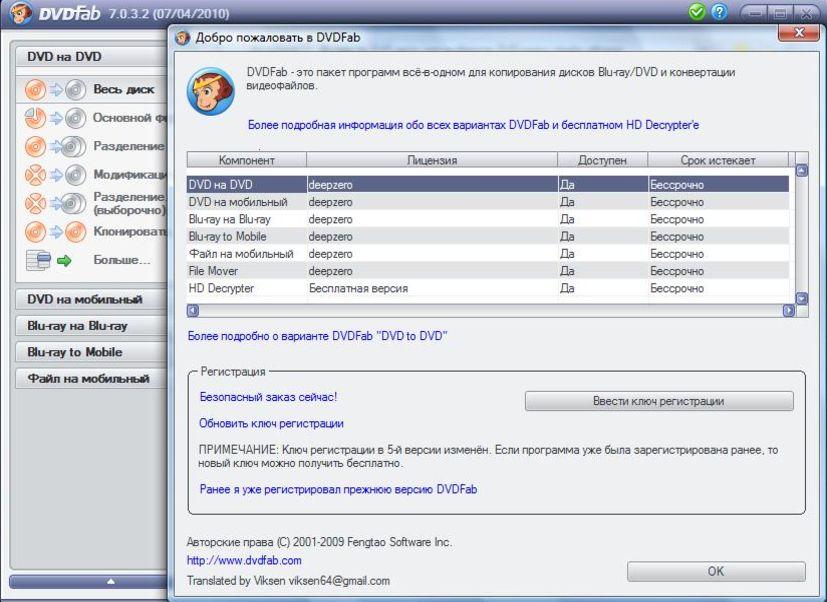Select the Клонировать clone mode icon
Viewport: 827px width, 602px height.
click(x=55, y=231)
